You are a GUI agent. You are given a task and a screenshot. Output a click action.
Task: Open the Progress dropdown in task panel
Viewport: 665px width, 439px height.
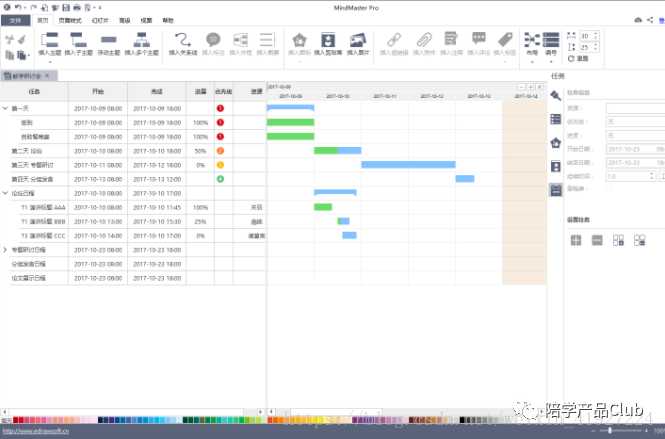635,135
